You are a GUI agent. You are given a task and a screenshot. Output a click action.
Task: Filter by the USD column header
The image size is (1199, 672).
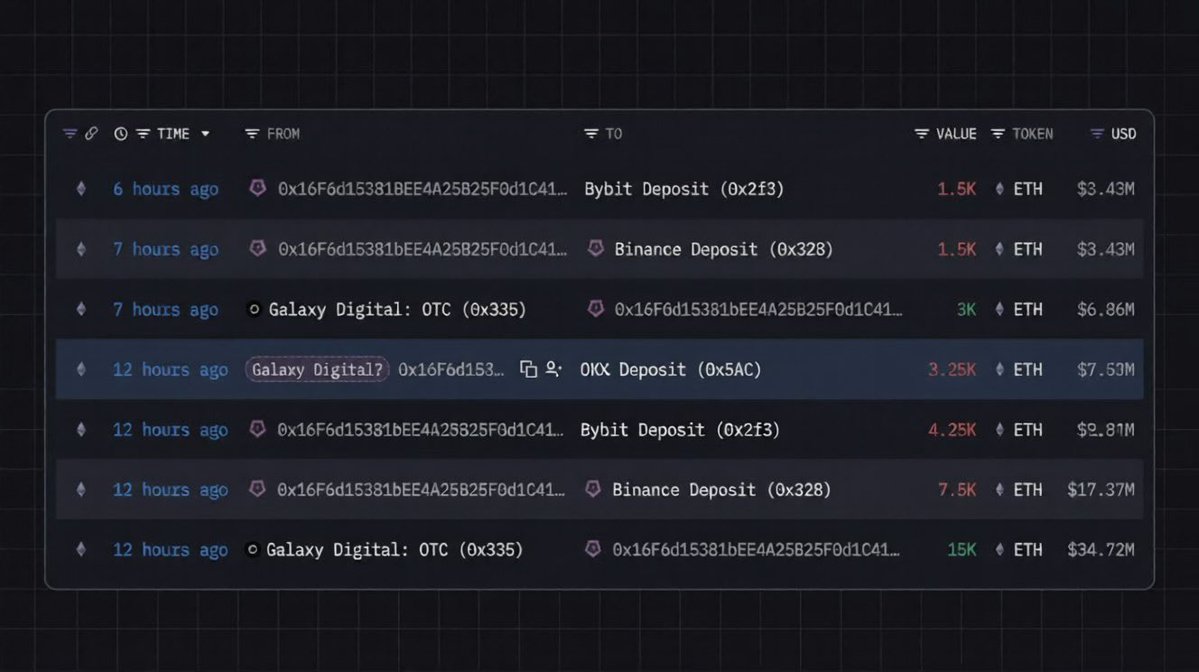coord(1113,134)
